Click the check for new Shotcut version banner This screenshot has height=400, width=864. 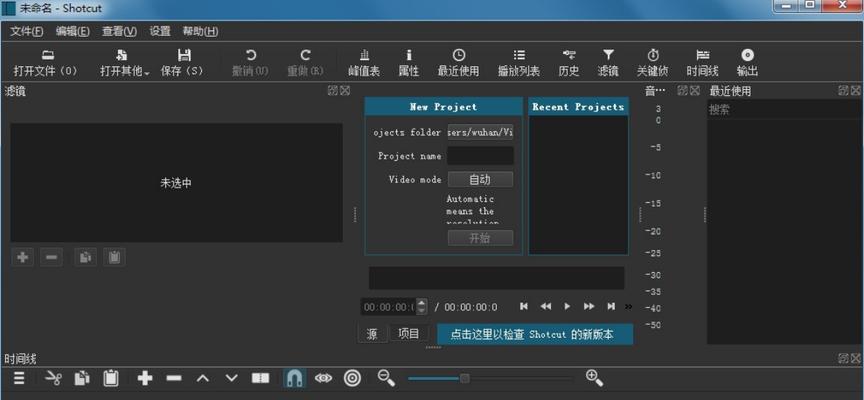534,334
